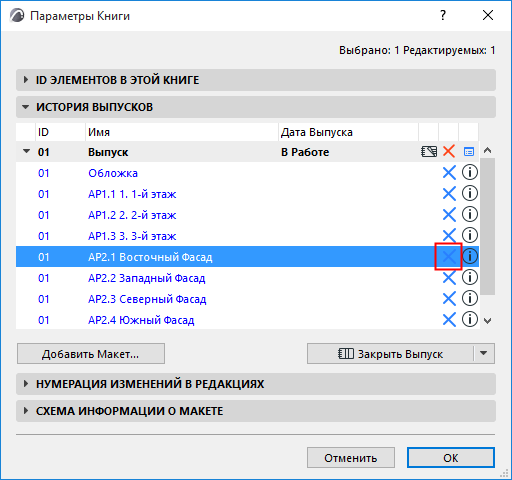Show info for АР2.1 Восточный Фасад
Viewport: 512px width, 480px height.
470,256
